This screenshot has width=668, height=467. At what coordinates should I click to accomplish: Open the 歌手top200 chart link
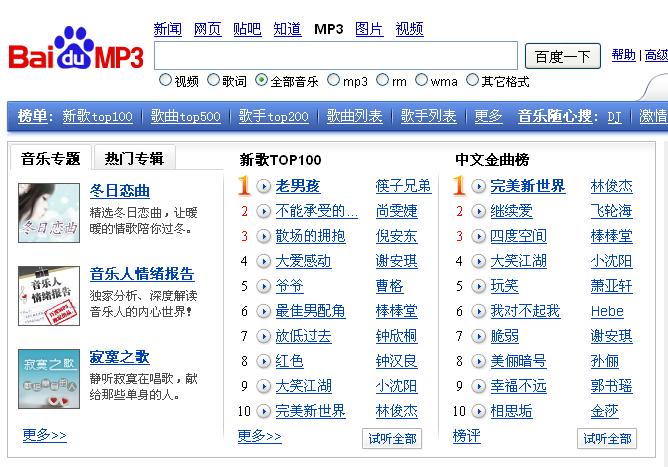coord(274,116)
